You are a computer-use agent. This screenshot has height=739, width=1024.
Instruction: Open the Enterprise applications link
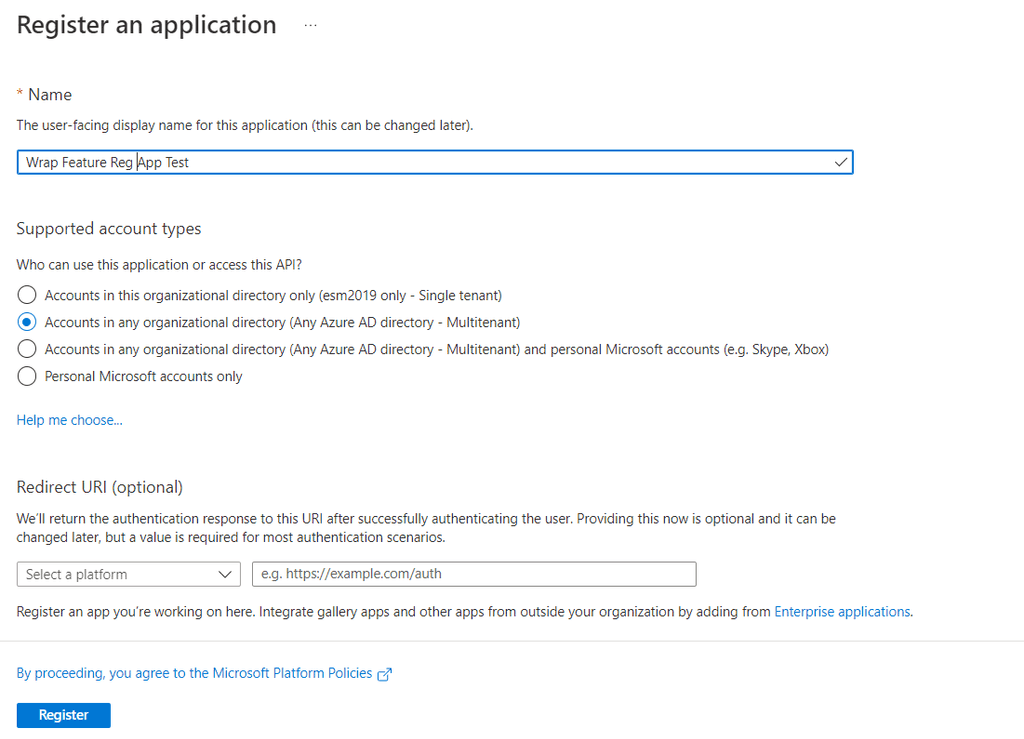tap(842, 612)
